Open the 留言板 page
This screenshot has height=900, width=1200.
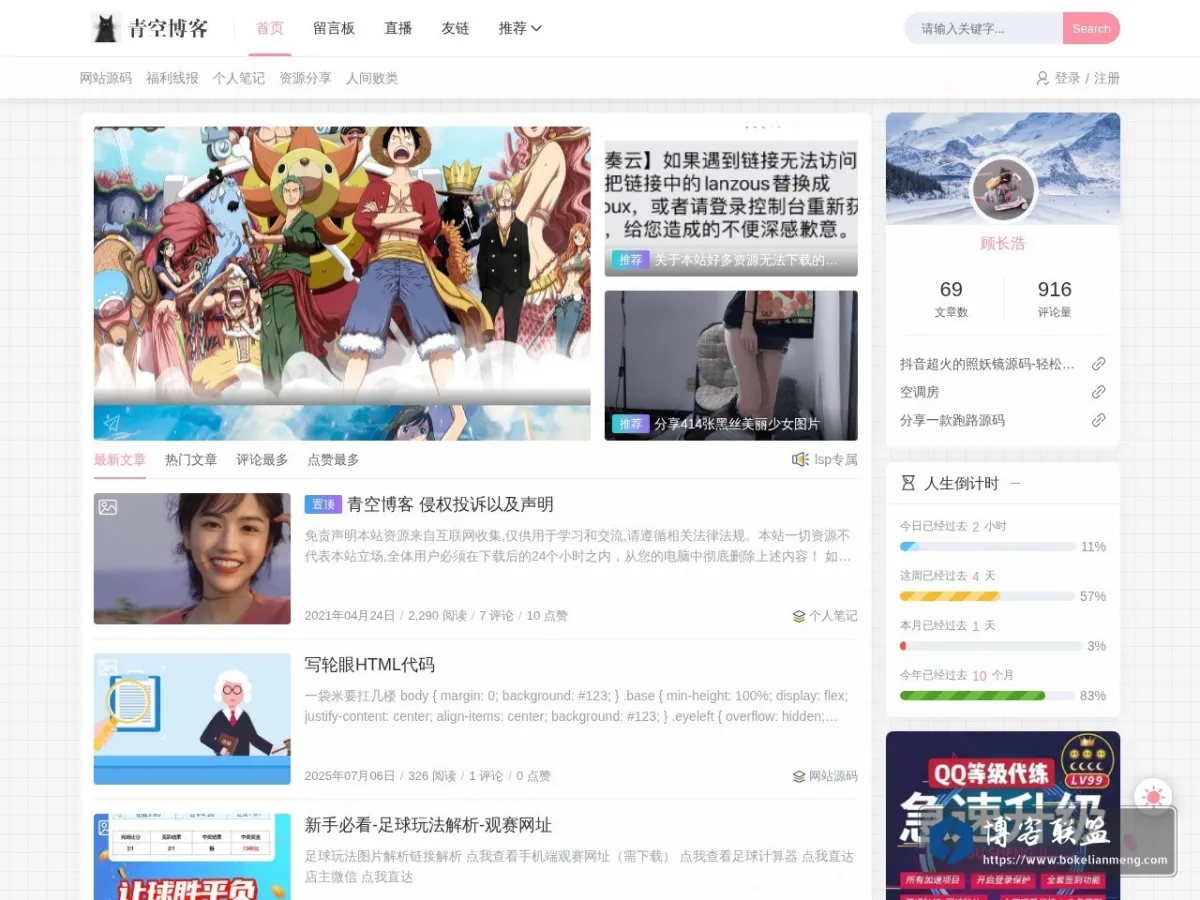334,28
